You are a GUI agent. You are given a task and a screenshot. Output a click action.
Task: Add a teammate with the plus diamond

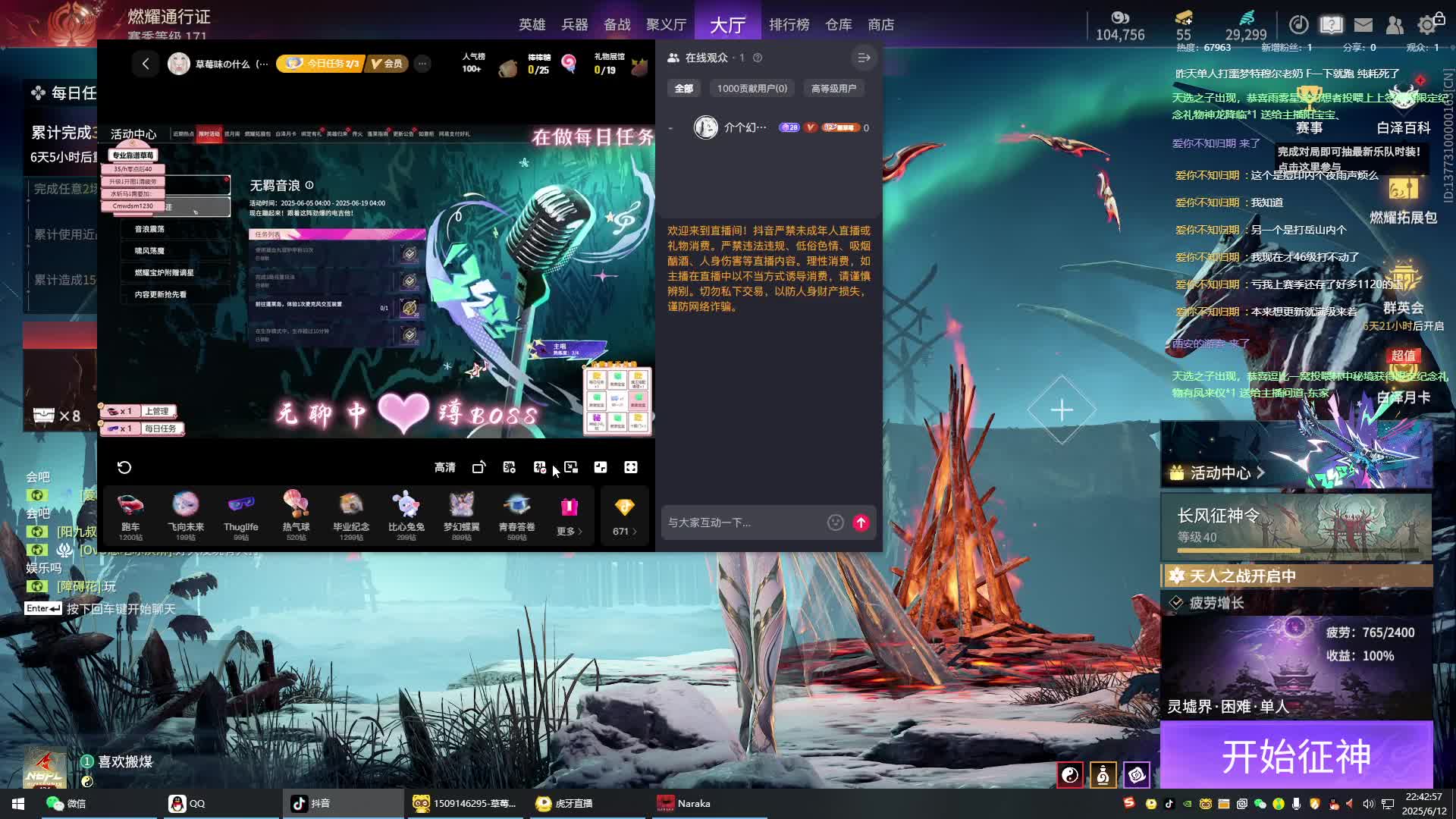click(1062, 410)
